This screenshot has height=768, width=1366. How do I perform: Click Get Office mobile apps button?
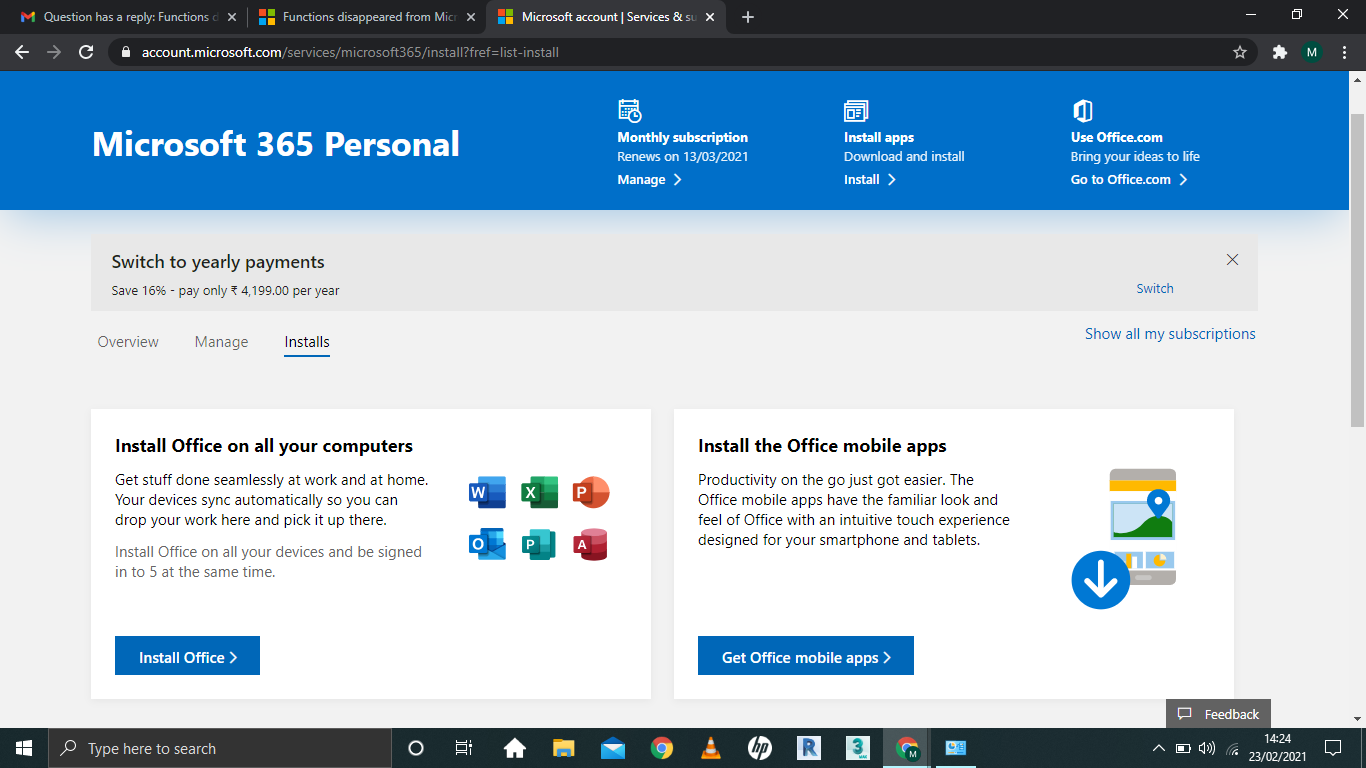pyautogui.click(x=806, y=656)
